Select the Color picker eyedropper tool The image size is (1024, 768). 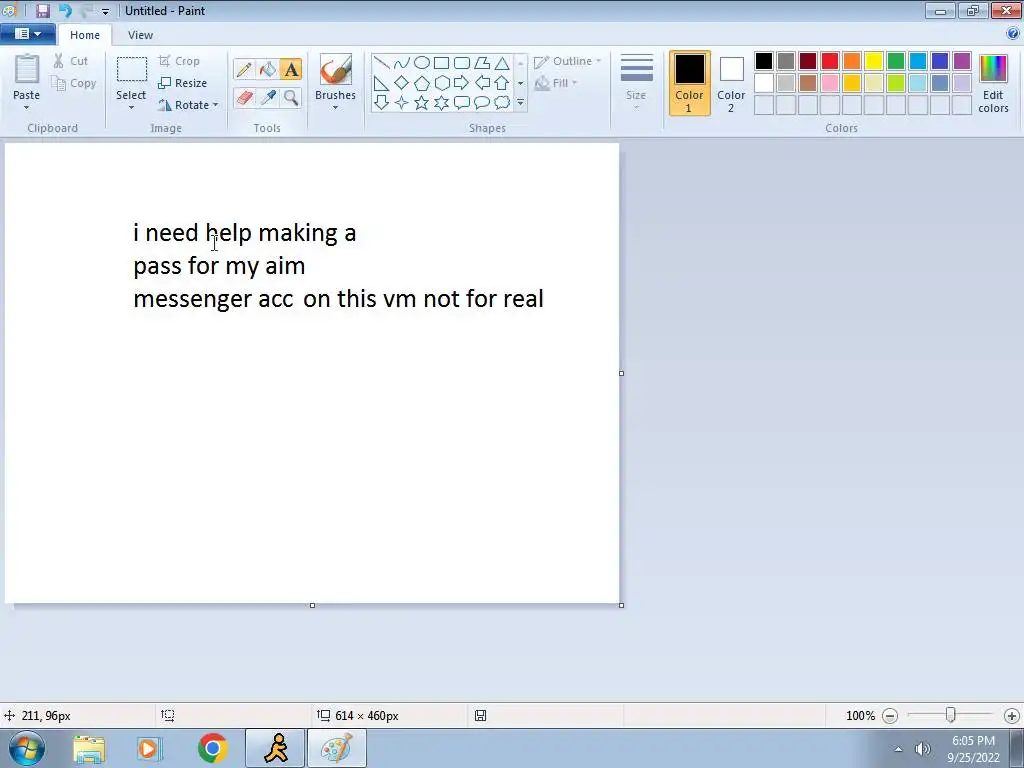268,97
